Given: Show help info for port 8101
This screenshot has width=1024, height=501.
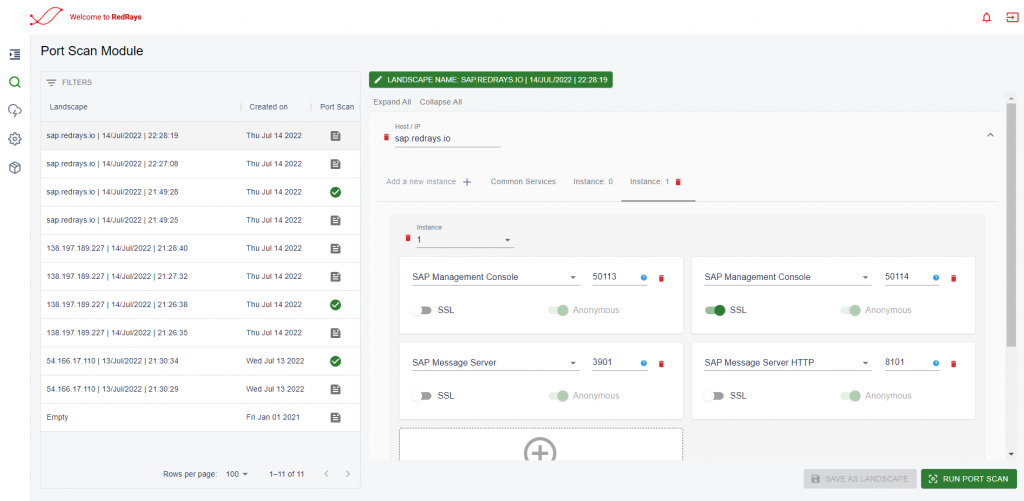Looking at the screenshot, I should [936, 363].
